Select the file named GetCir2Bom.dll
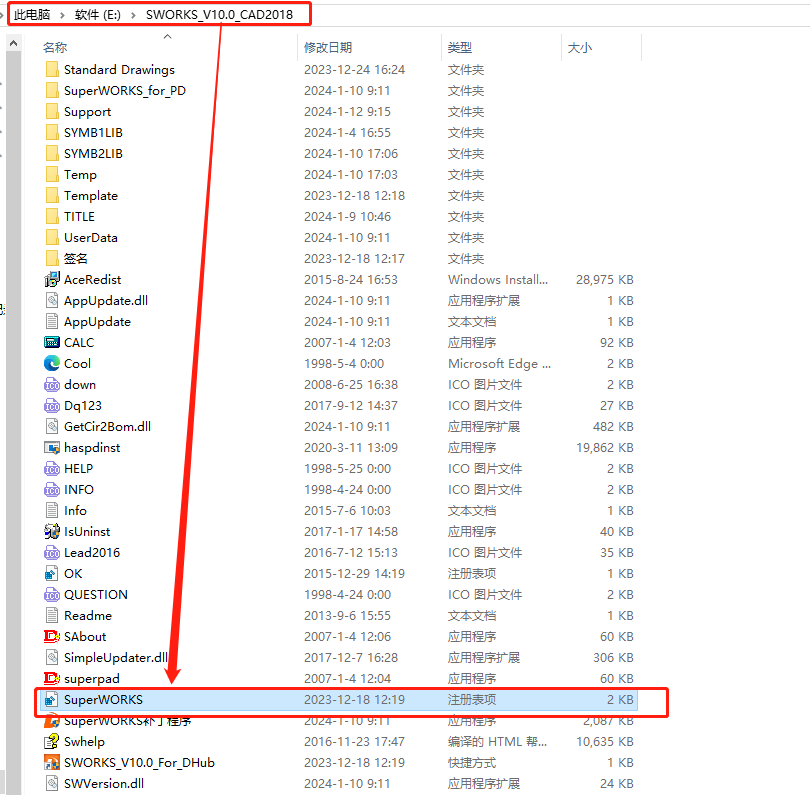 tap(107, 427)
